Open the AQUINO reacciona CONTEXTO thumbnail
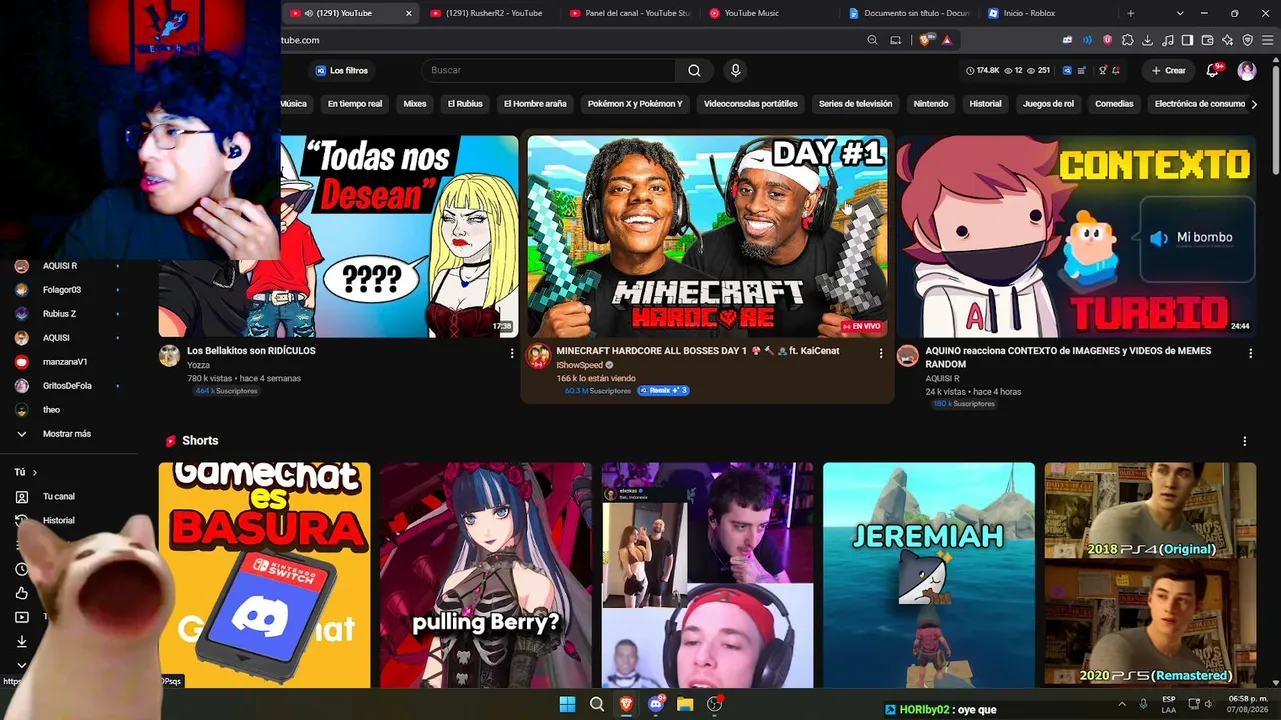This screenshot has height=720, width=1281. pyautogui.click(x=1076, y=237)
